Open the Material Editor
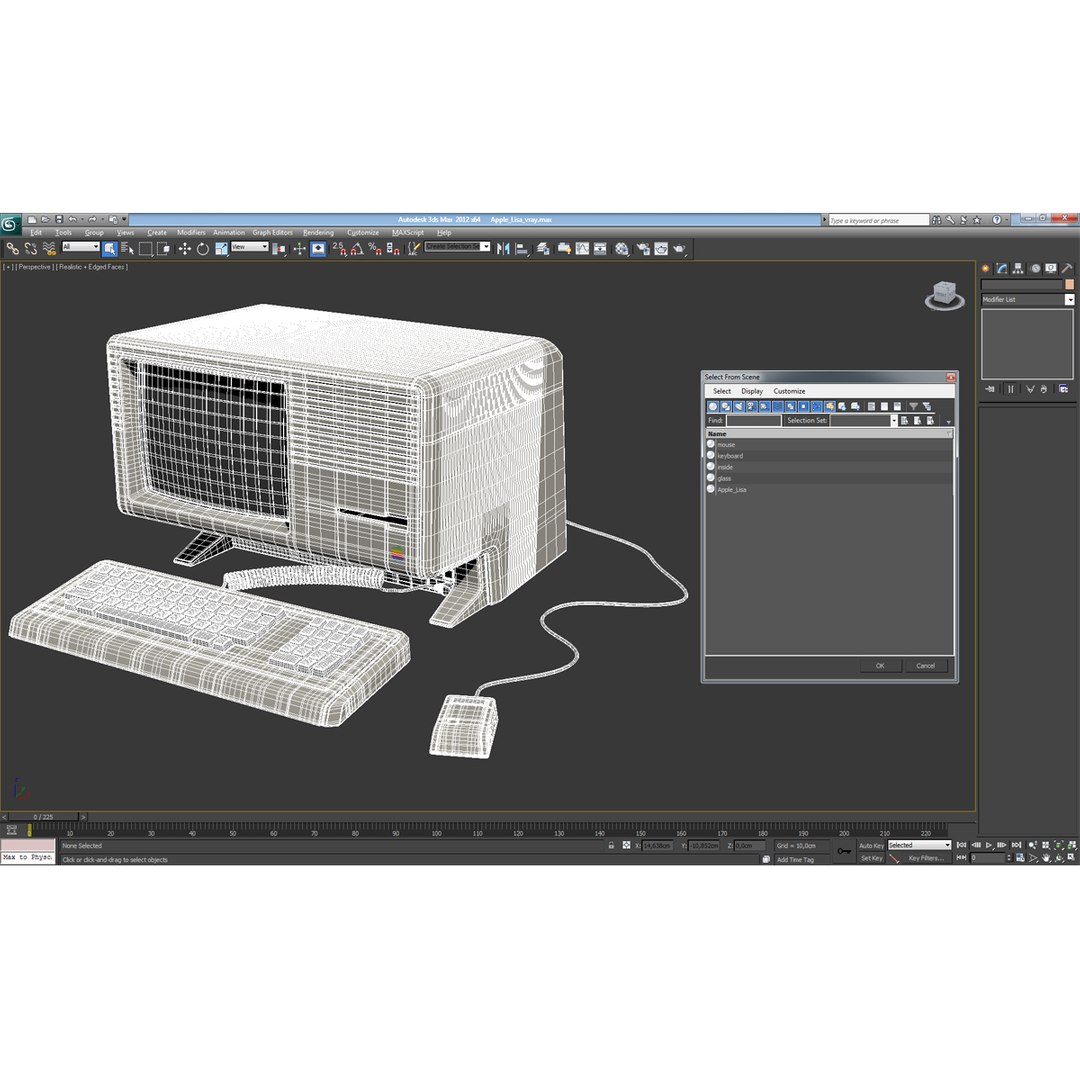 [622, 249]
